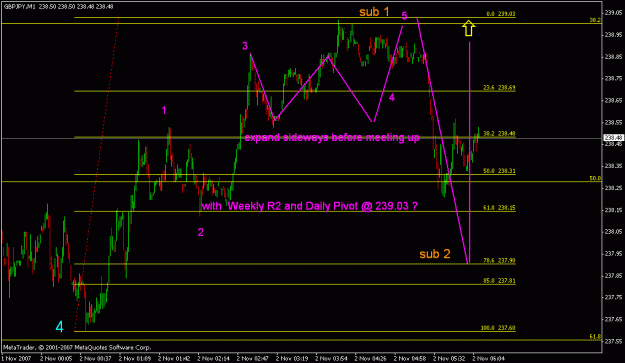Click the '2 Nov 00:05' time axis label

56,358
